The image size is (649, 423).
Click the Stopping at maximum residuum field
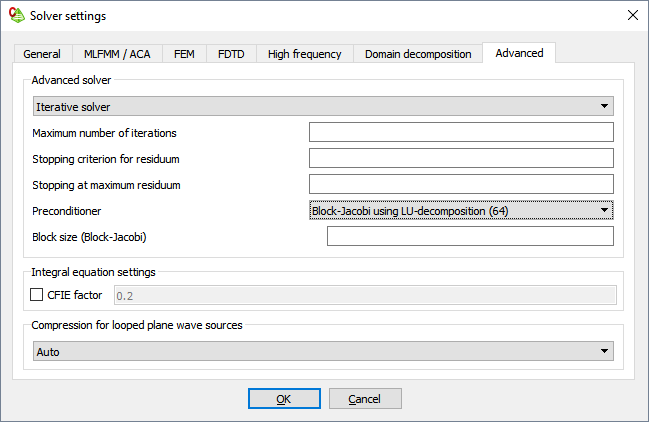460,184
